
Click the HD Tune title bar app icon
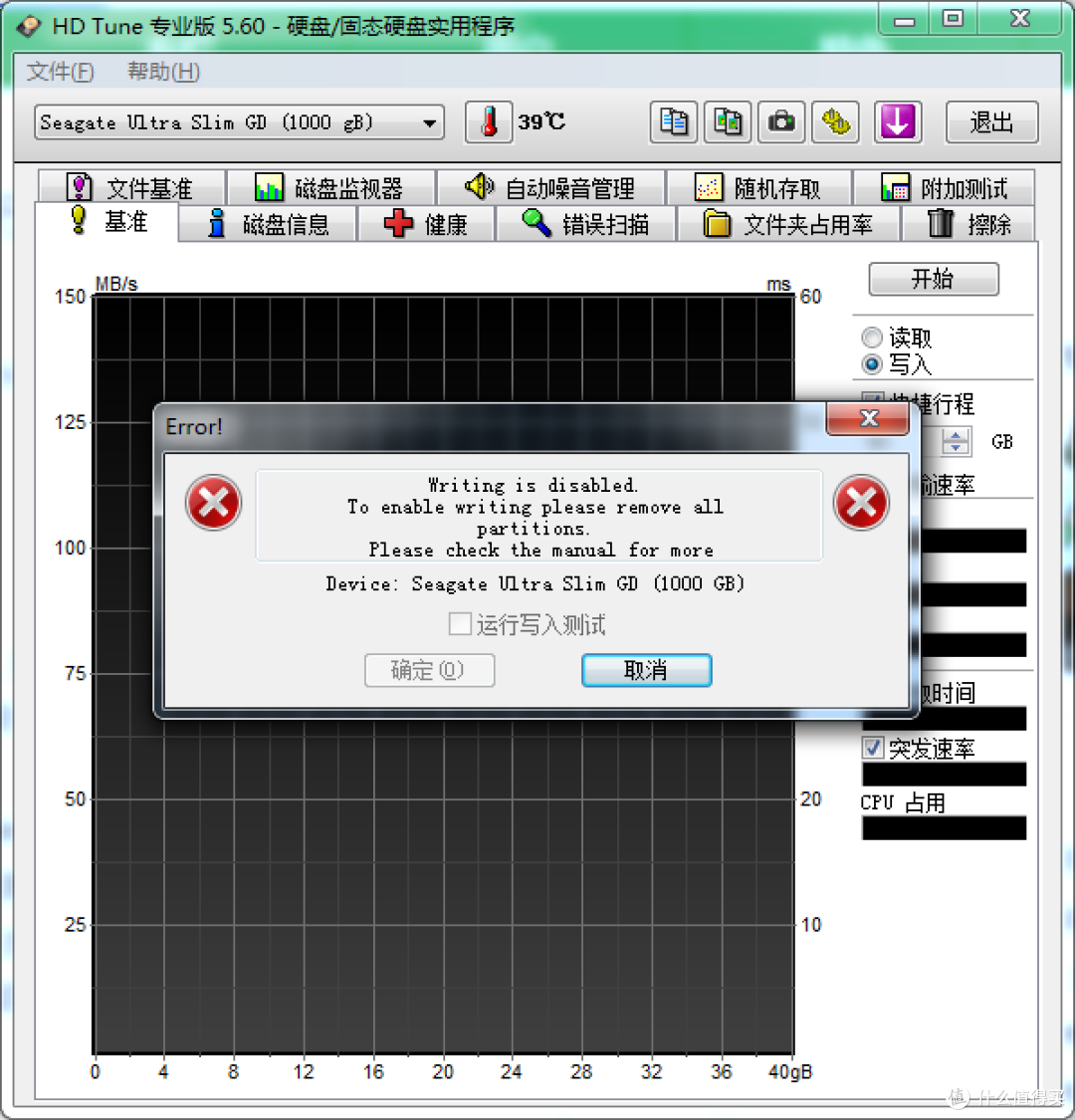pos(29,27)
